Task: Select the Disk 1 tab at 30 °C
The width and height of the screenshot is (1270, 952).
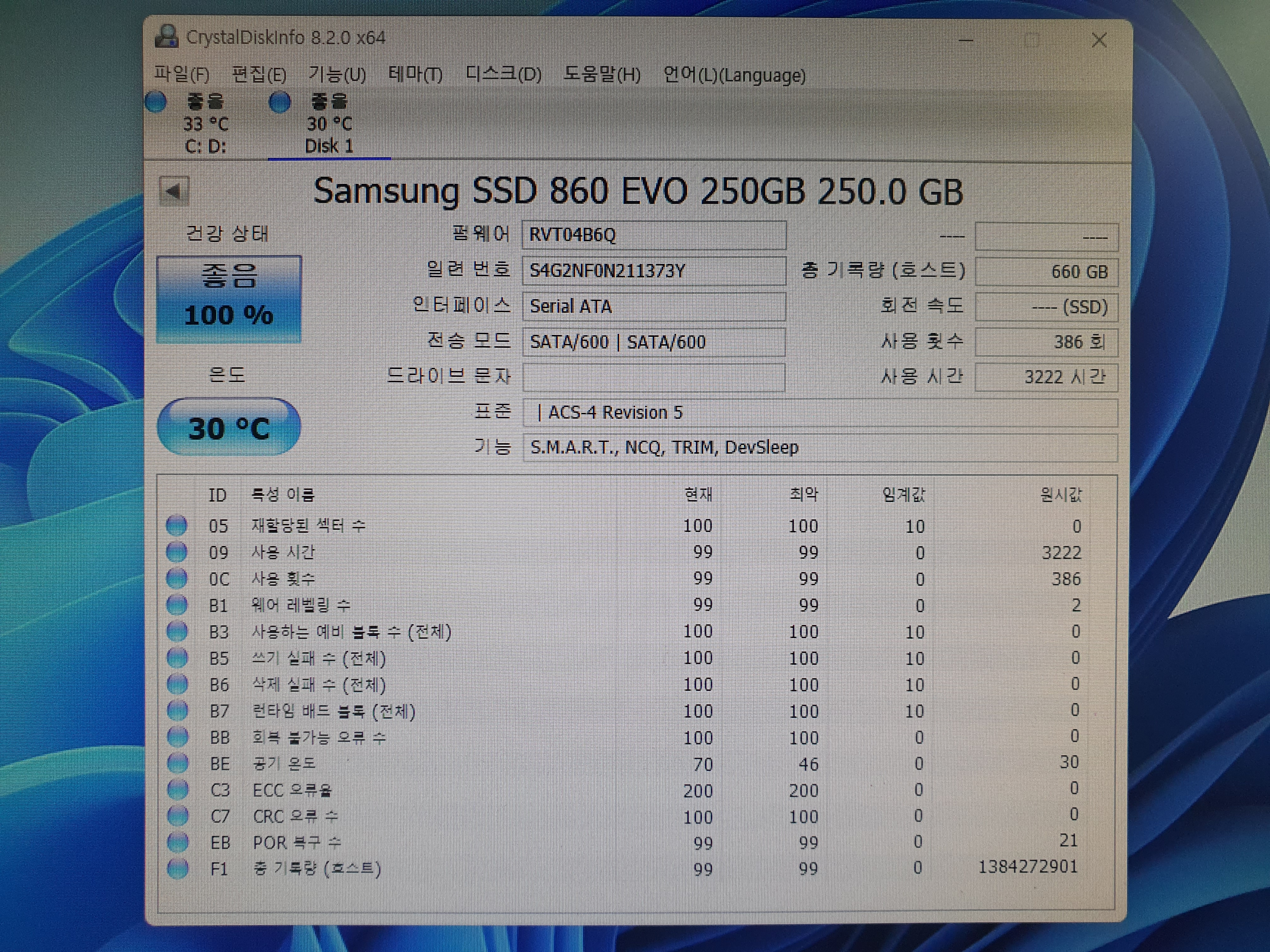Action: coord(329,124)
